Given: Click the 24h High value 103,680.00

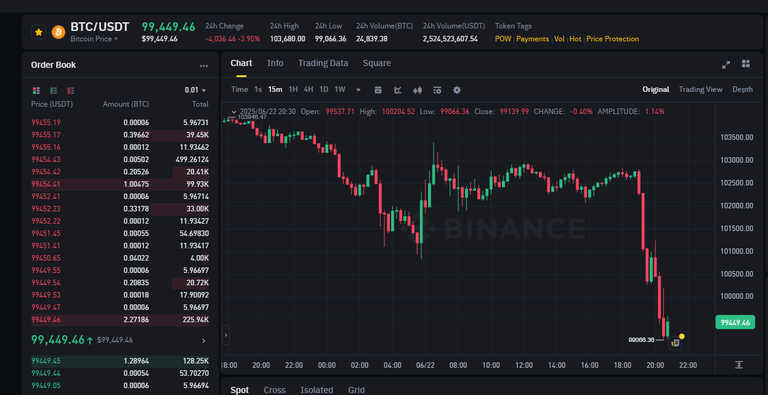Looking at the screenshot, I should (x=288, y=39).
